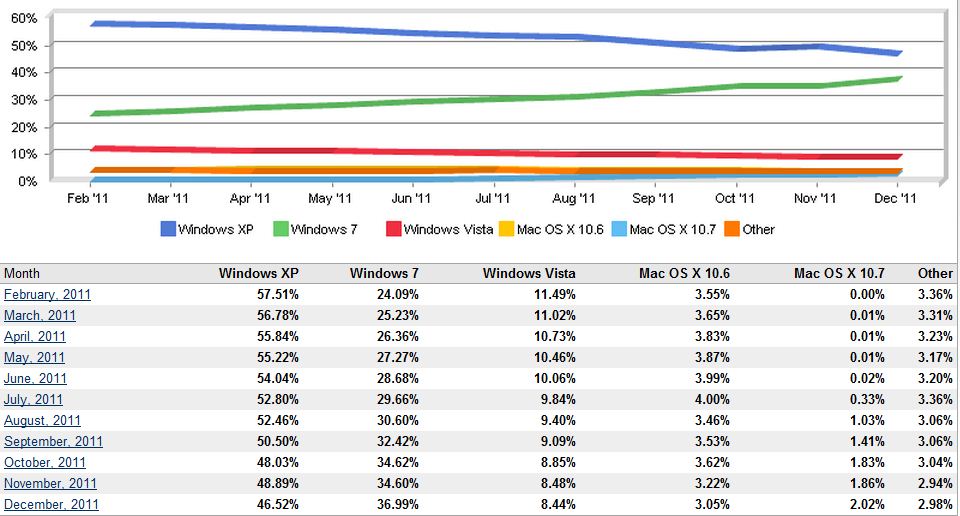This screenshot has width=960, height=516.
Task: Open the May, 2011 link
Action: (x=35, y=357)
